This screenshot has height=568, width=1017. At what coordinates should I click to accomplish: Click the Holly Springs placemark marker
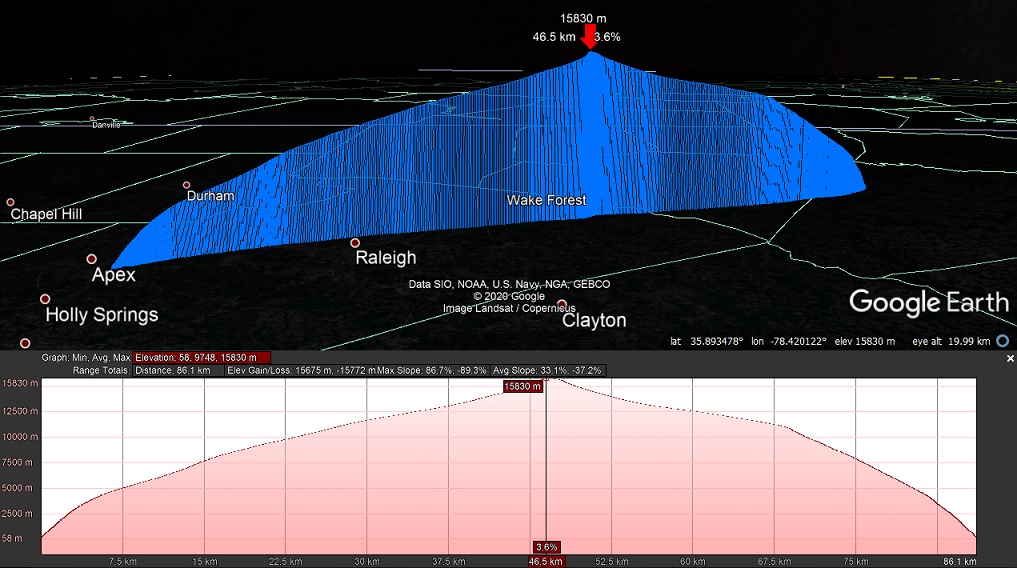[x=45, y=299]
